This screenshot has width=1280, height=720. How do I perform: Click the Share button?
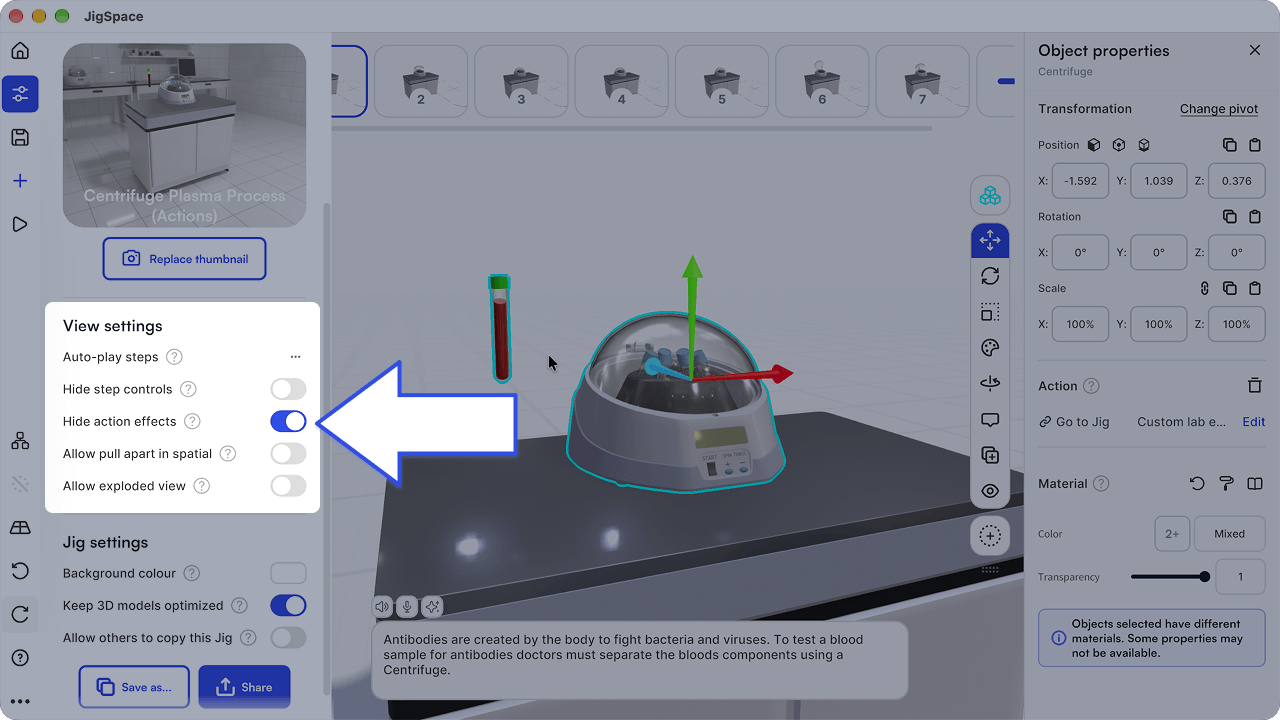(244, 687)
